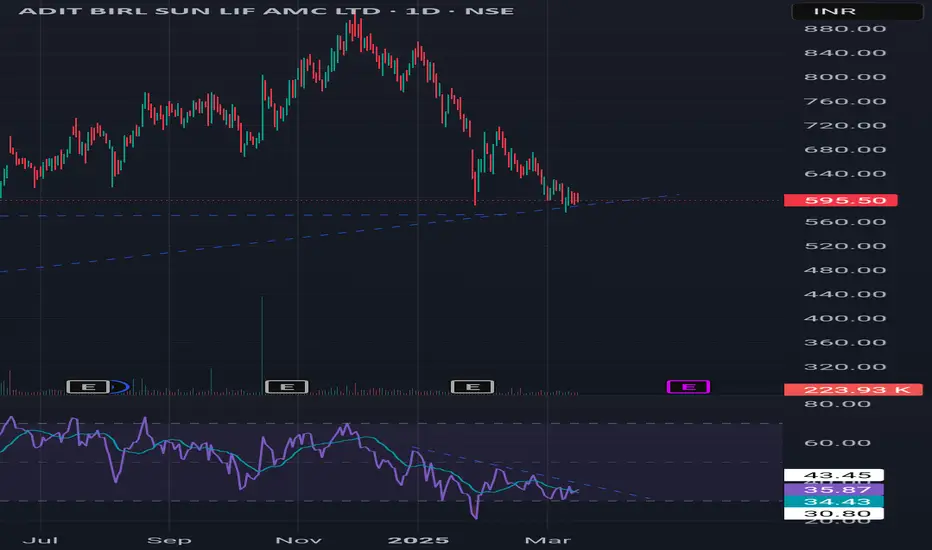Open earnings E marker just after 2025 label
Image resolution: width=932 pixels, height=550 pixels.
[473, 387]
